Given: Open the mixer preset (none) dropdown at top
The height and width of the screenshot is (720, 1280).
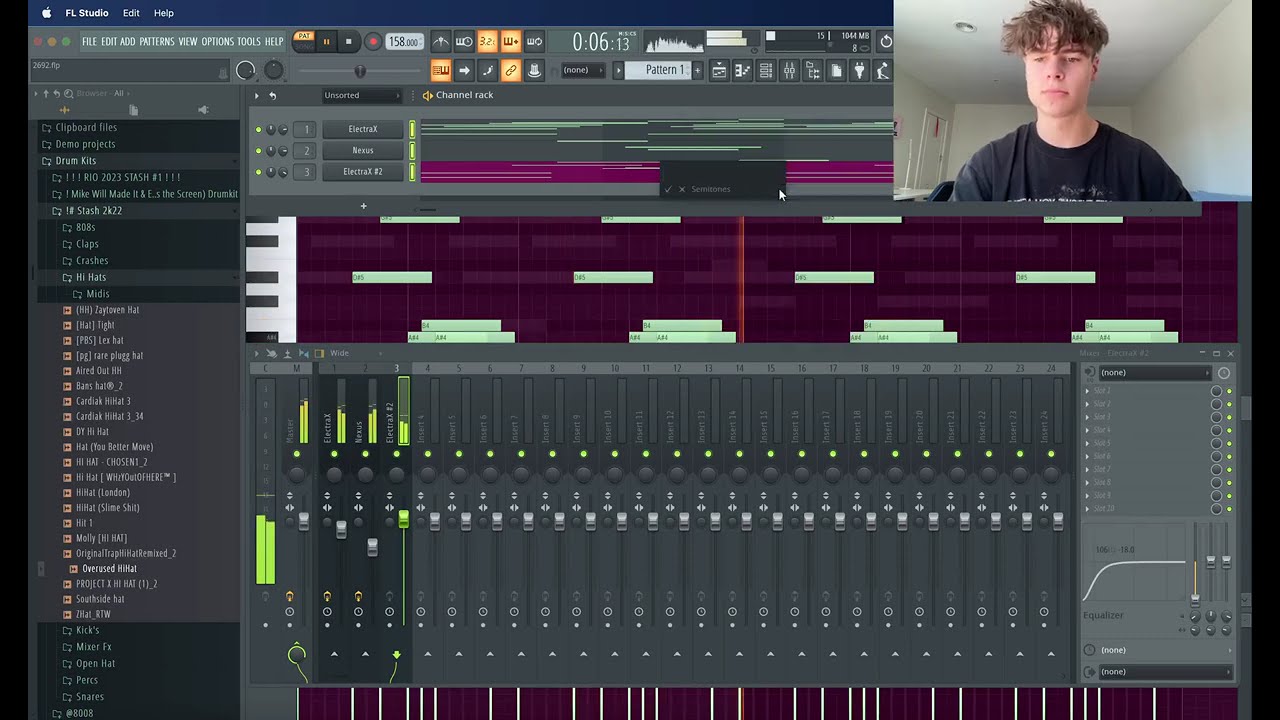Looking at the screenshot, I should point(1155,372).
